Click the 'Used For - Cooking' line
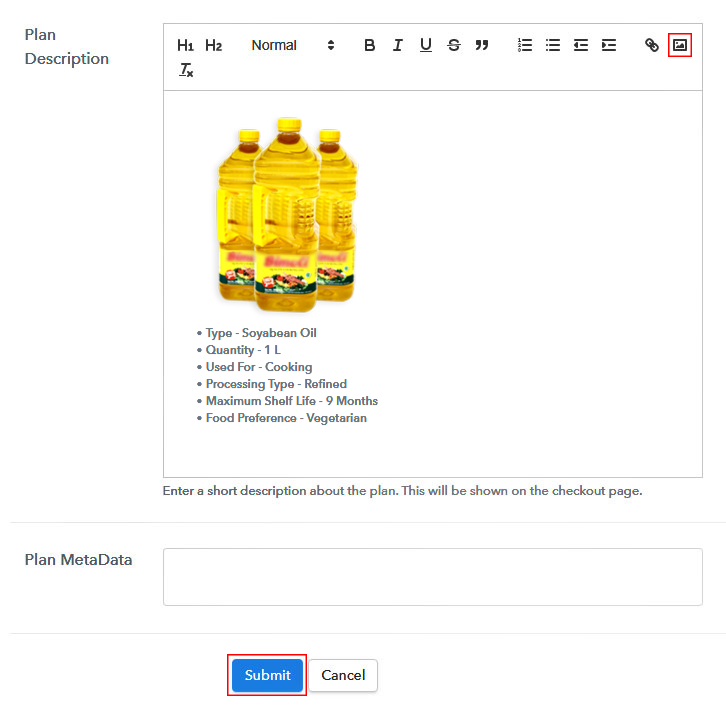The image size is (726, 716). pyautogui.click(x=259, y=367)
